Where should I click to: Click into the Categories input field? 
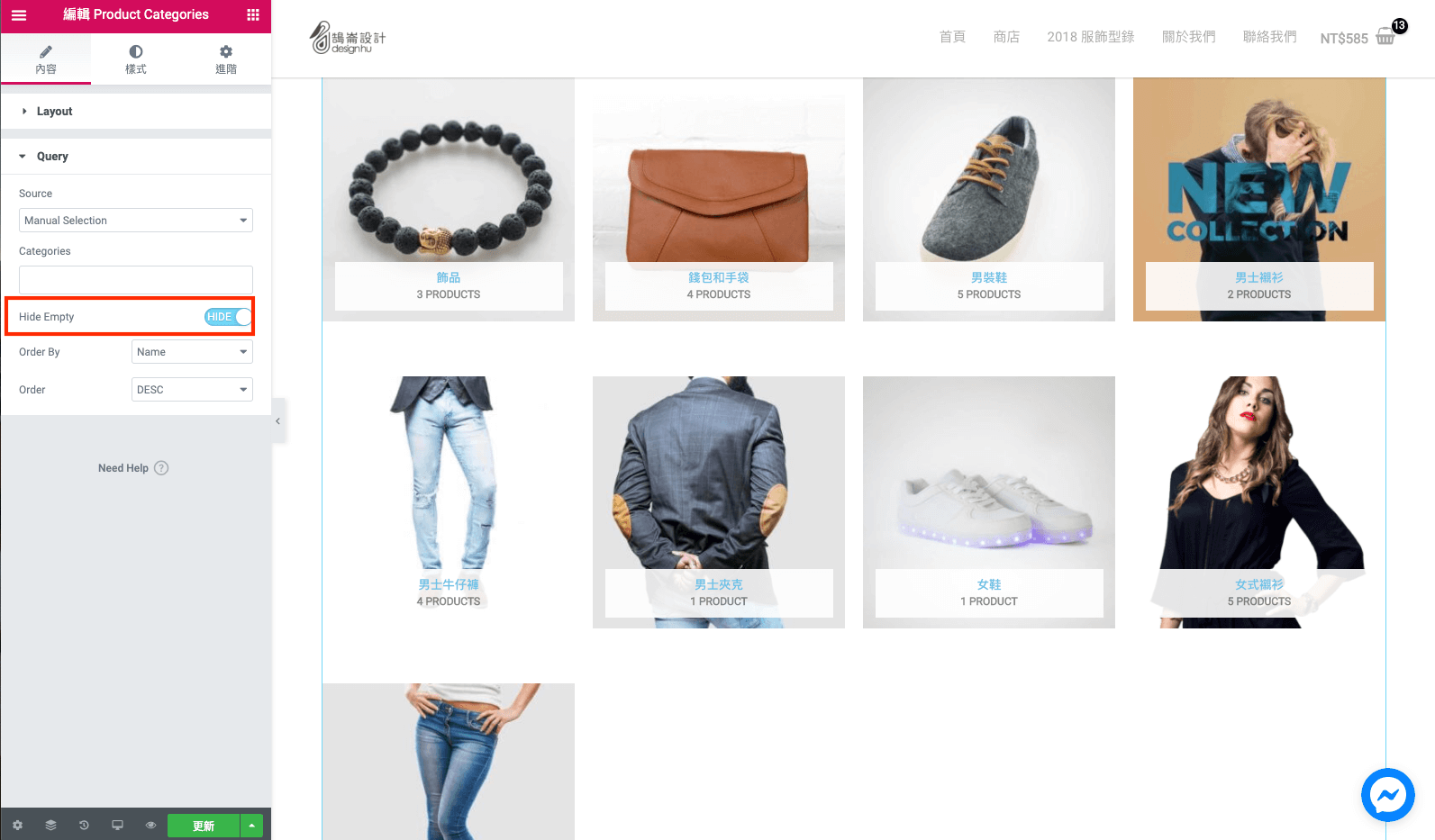136,279
